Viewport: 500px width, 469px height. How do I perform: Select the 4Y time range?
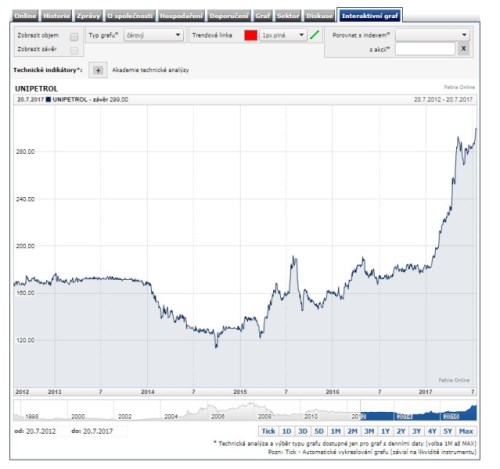(432, 431)
